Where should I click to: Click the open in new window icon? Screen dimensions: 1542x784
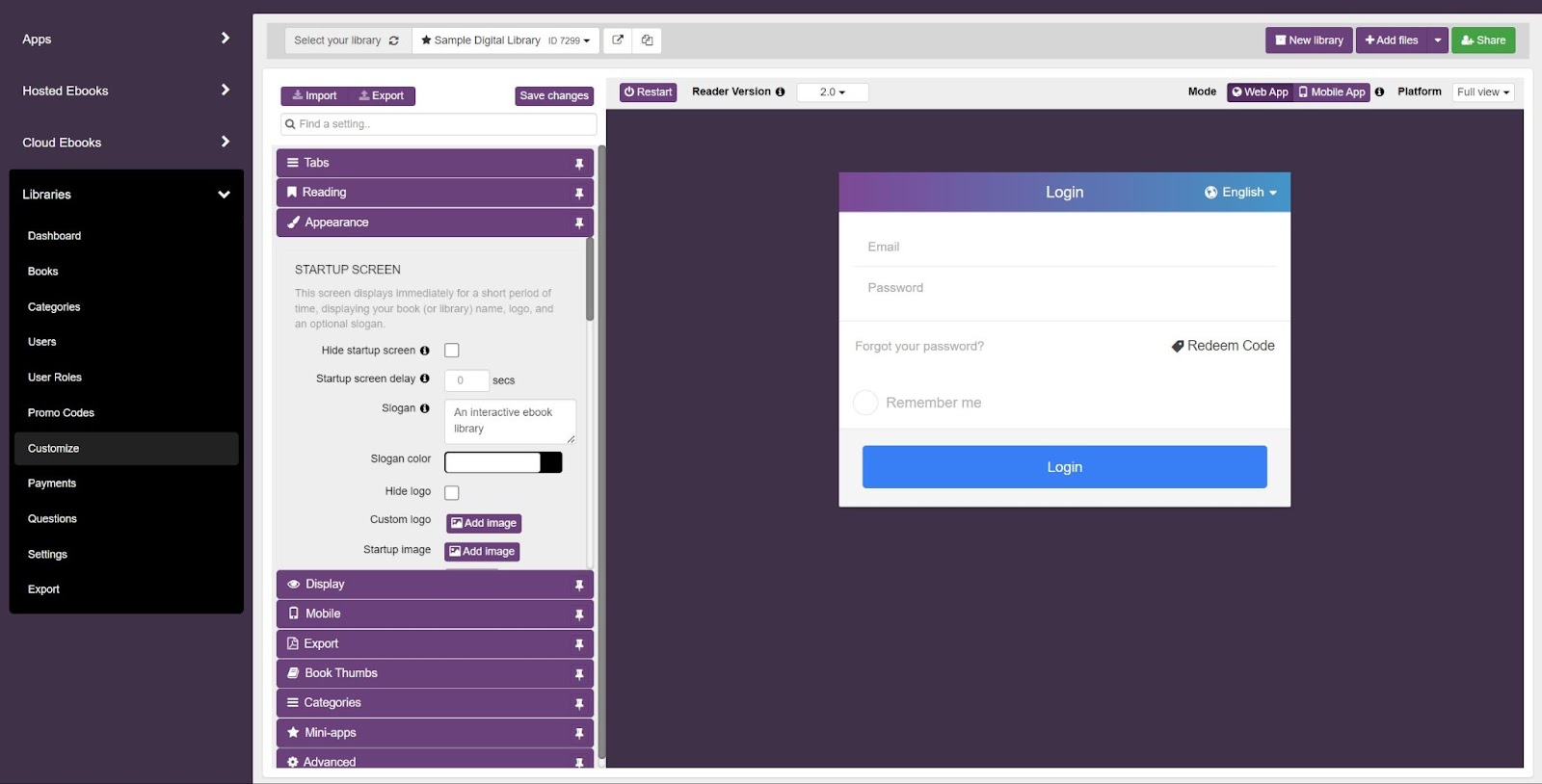click(x=618, y=40)
